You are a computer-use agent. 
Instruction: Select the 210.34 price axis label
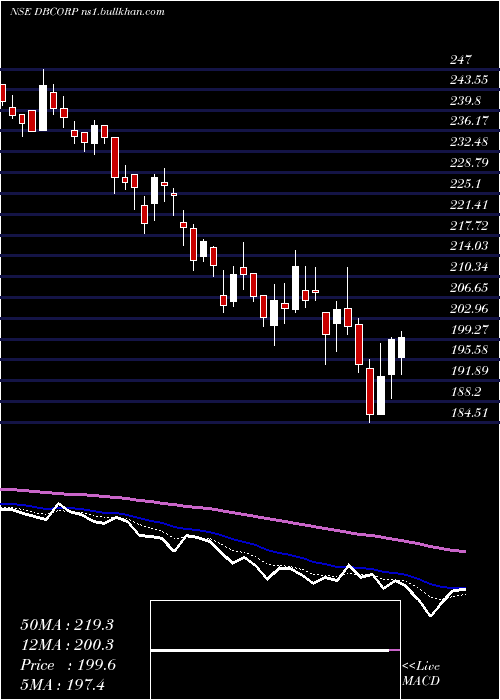point(469,267)
